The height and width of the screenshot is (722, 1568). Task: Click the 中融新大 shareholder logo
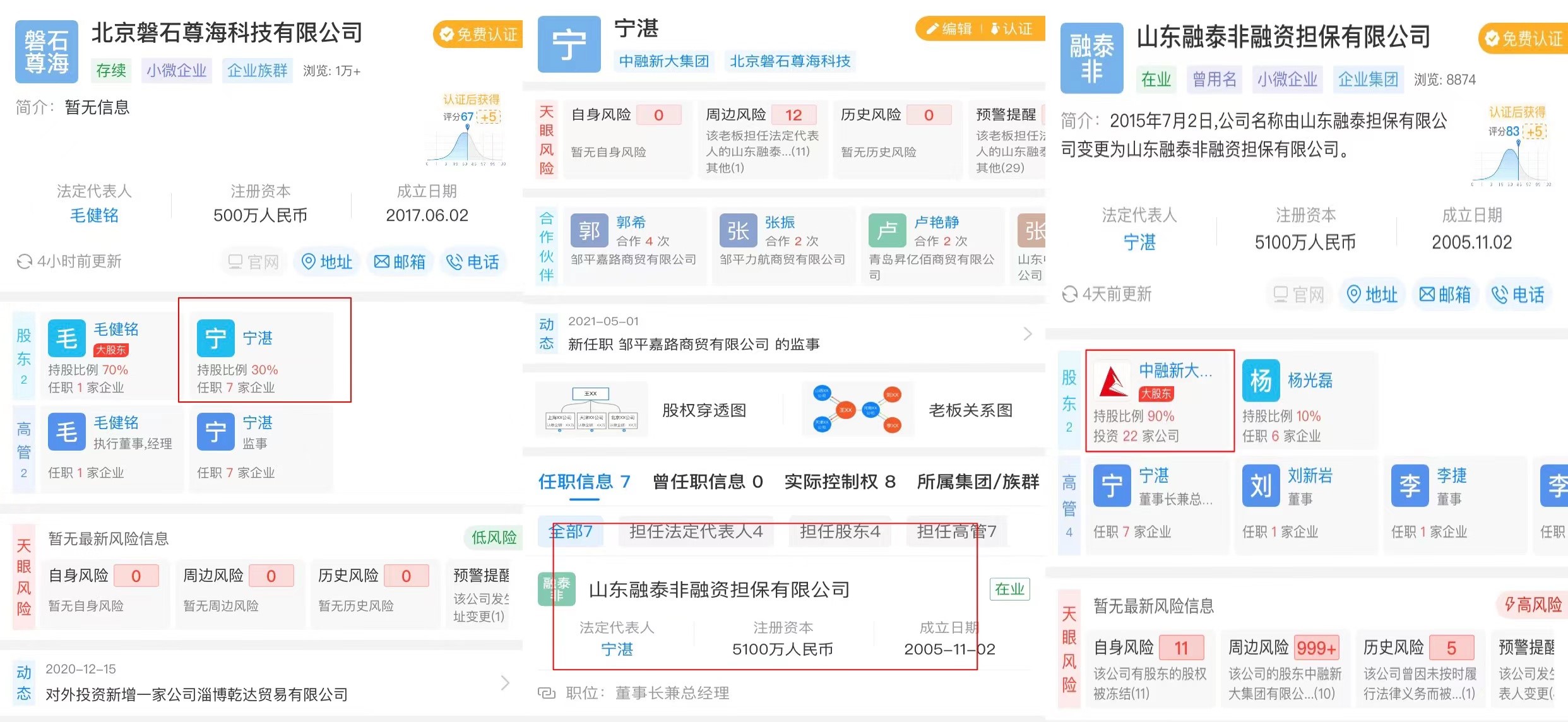click(1114, 381)
